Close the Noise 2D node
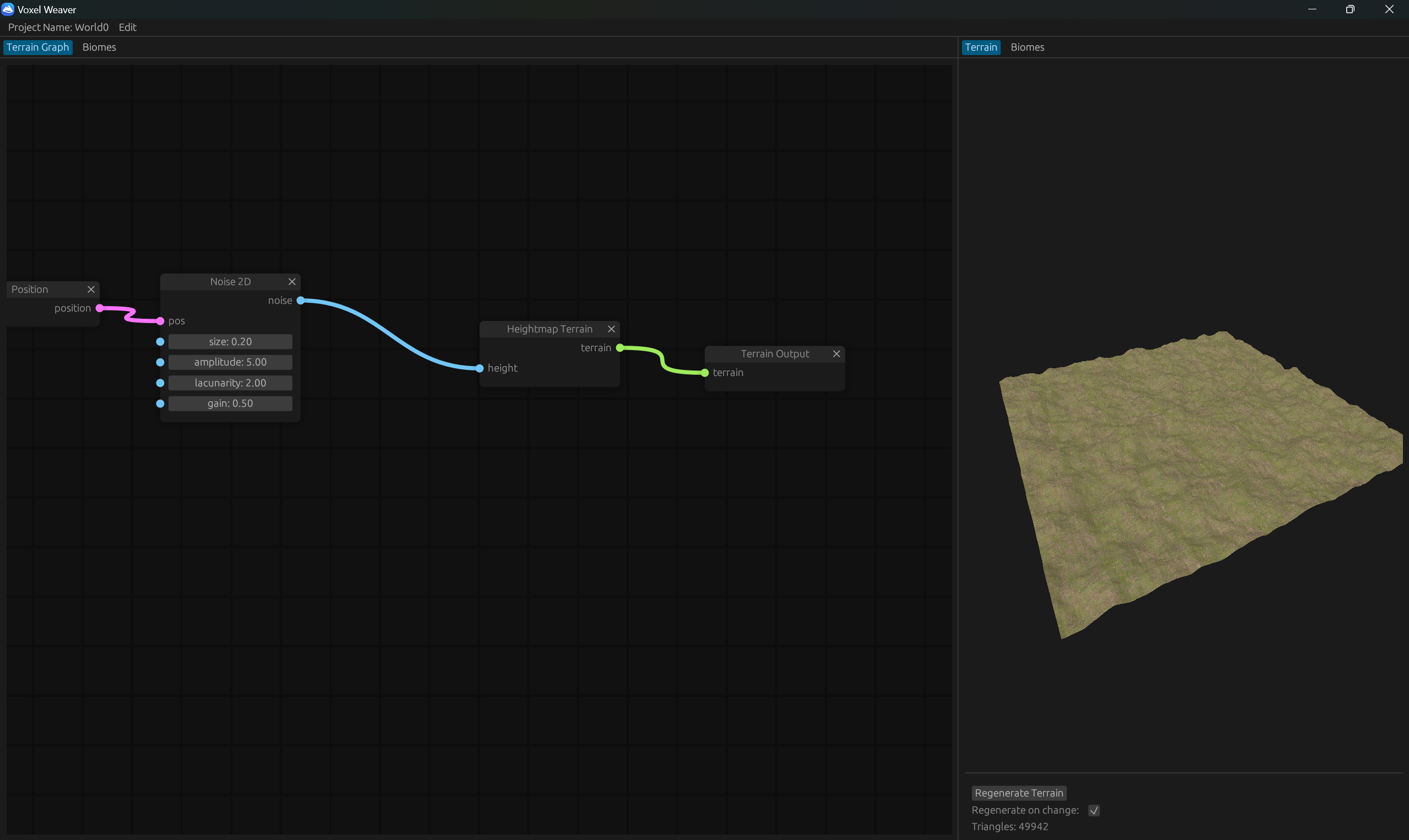1409x840 pixels. coord(292,282)
